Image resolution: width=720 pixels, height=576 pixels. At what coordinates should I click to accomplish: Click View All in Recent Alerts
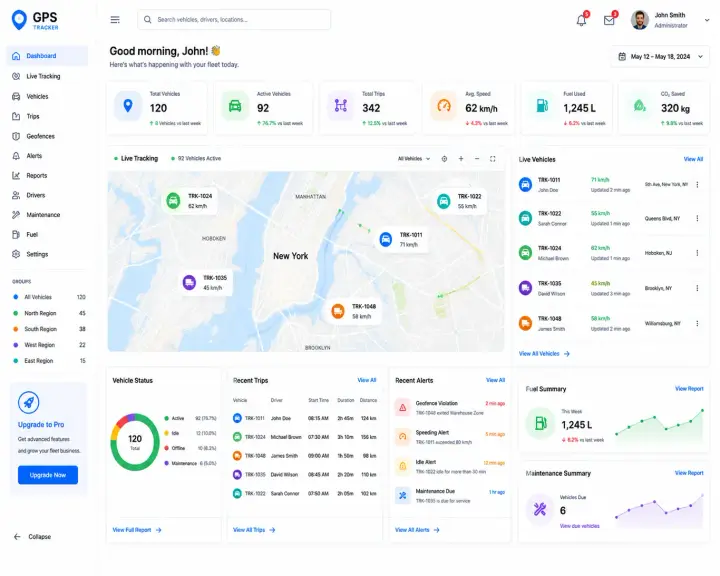[x=495, y=380]
